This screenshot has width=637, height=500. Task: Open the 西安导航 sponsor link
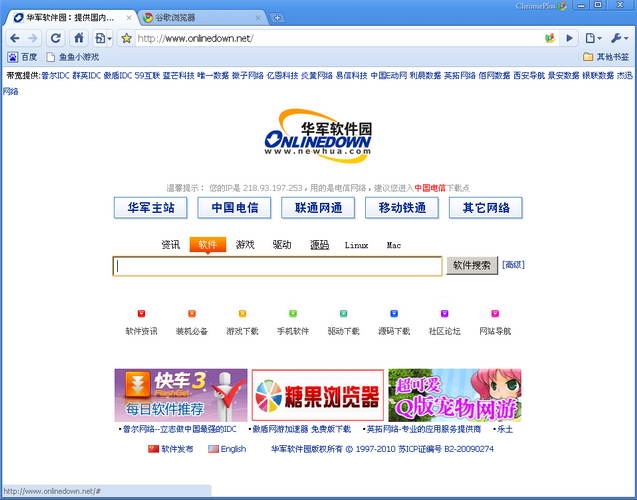(529, 76)
